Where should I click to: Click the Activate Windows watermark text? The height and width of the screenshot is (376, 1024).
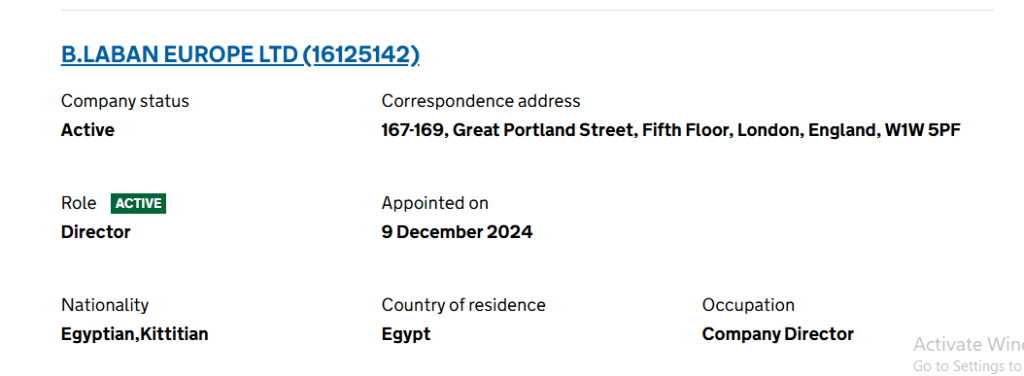tap(968, 344)
